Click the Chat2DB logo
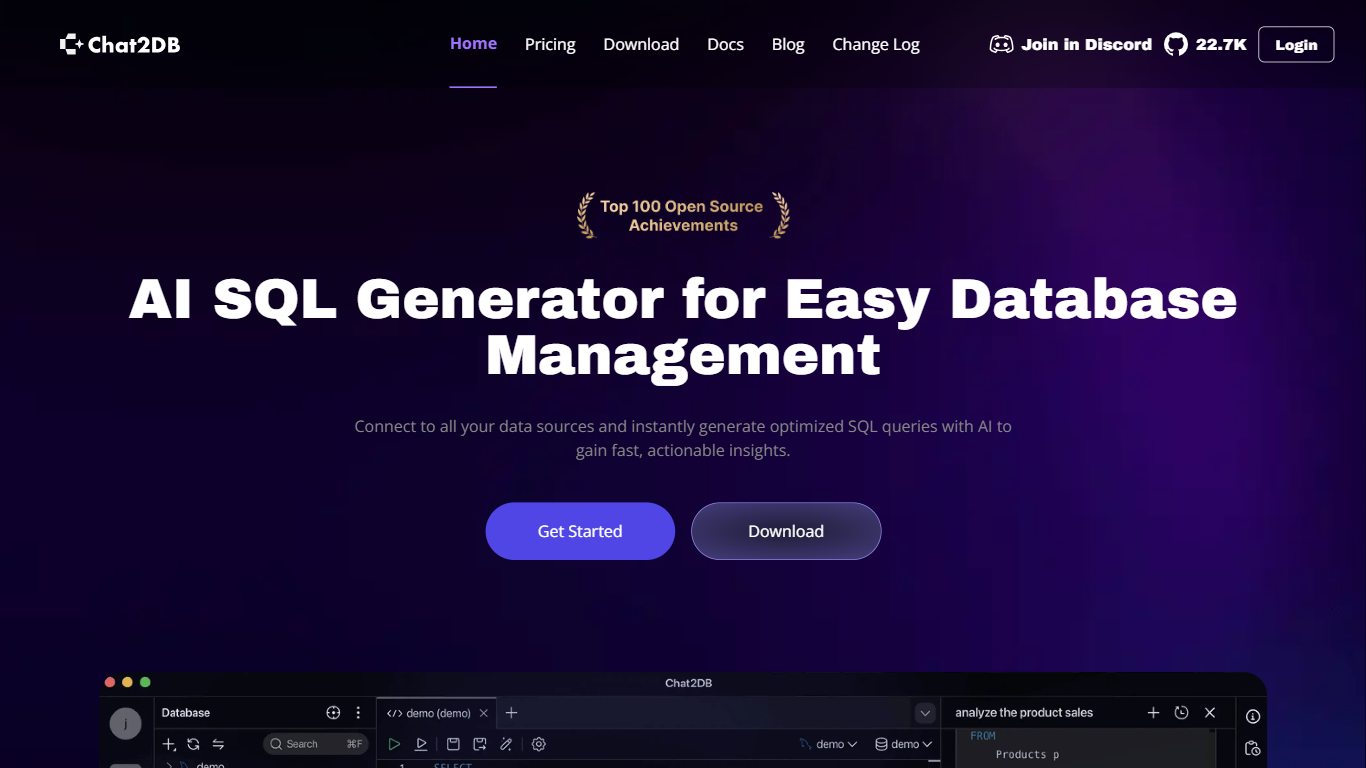The height and width of the screenshot is (768, 1366). coord(120,44)
